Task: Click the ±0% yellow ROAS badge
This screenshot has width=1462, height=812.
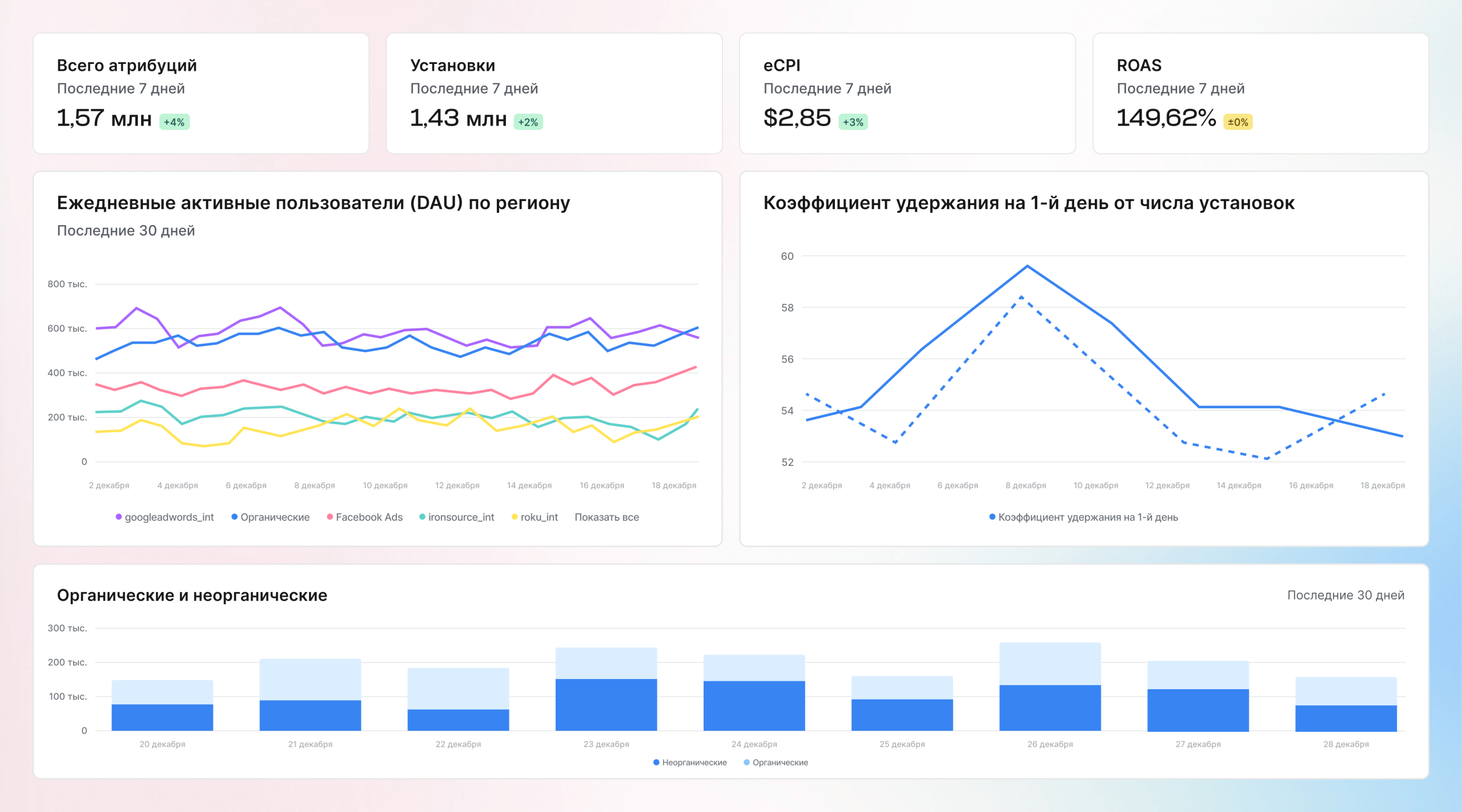Action: [x=1238, y=122]
